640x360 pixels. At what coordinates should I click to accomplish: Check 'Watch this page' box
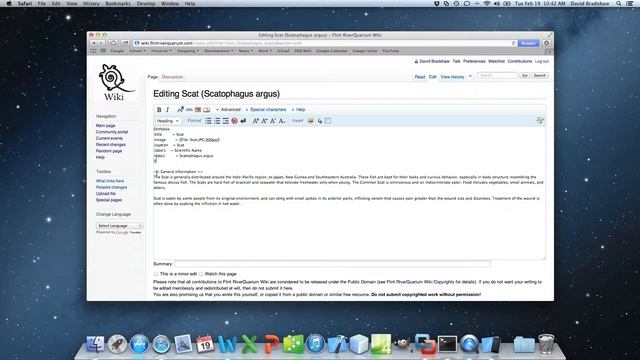coord(201,274)
